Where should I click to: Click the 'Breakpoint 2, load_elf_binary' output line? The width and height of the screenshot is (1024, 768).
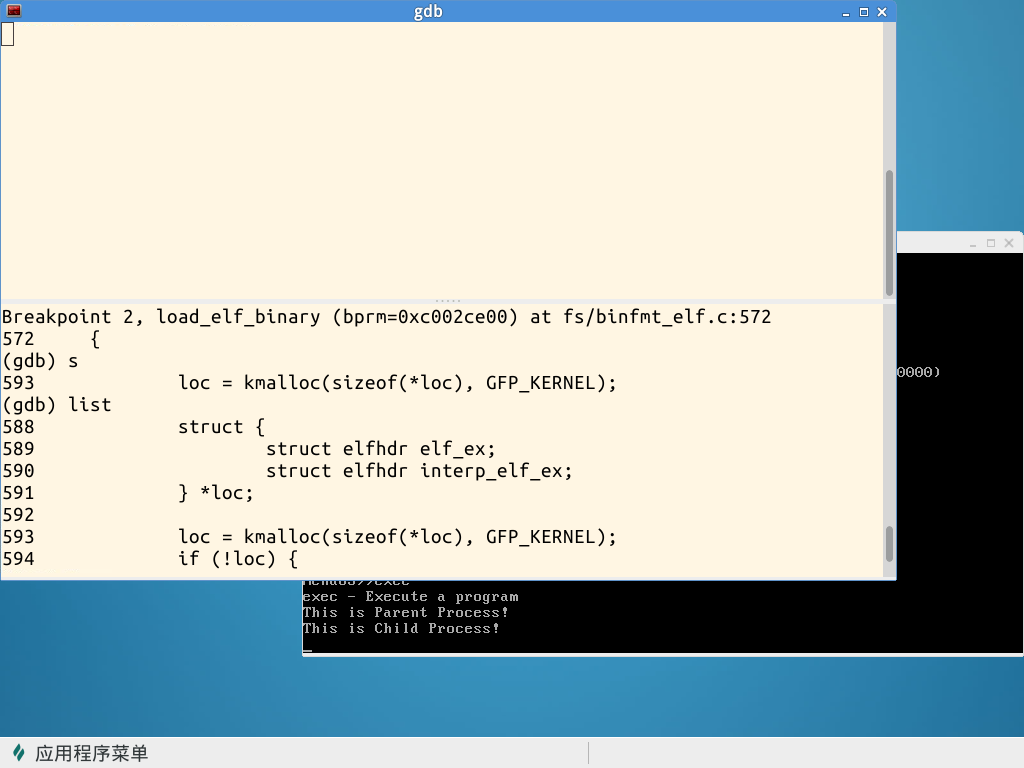387,317
